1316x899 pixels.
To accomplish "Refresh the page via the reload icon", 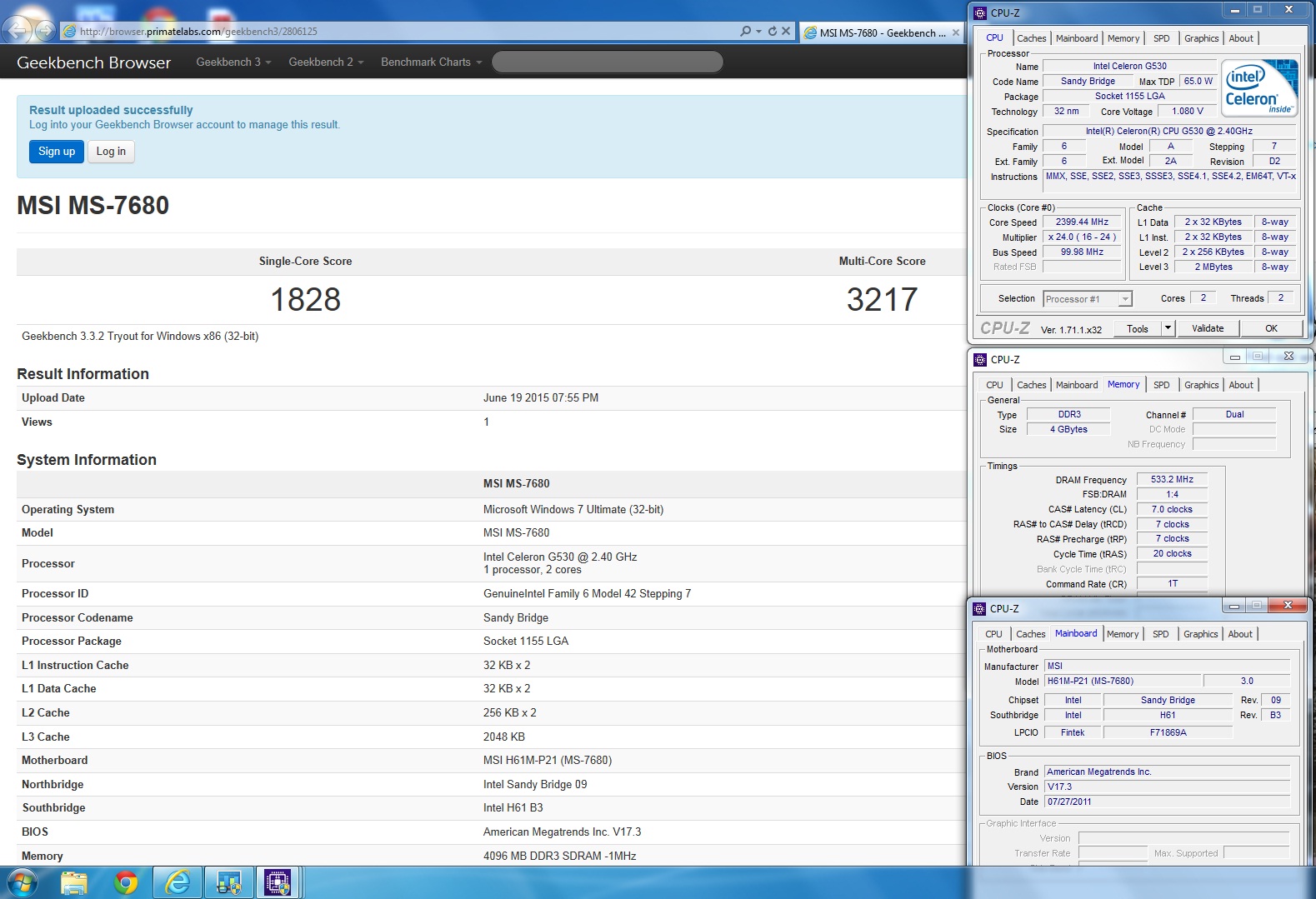I will pos(773,31).
